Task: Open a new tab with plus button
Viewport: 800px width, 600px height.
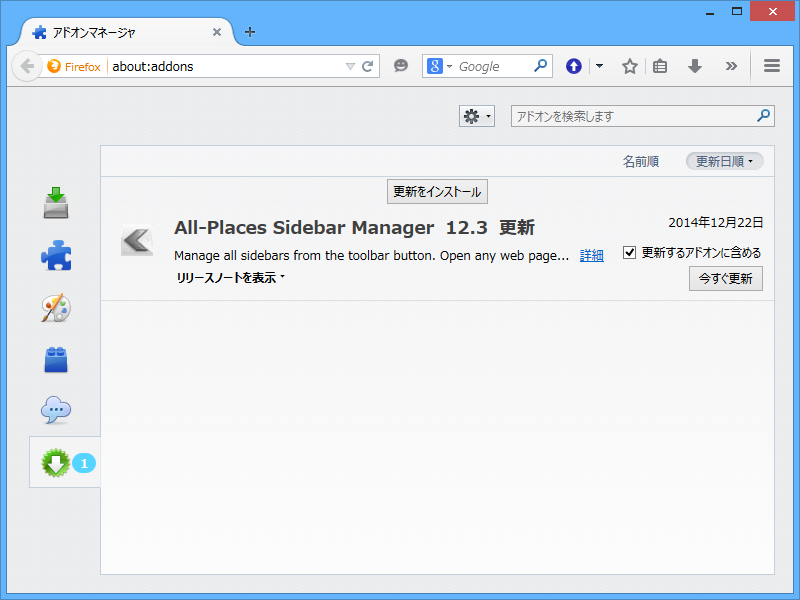Action: [x=250, y=32]
